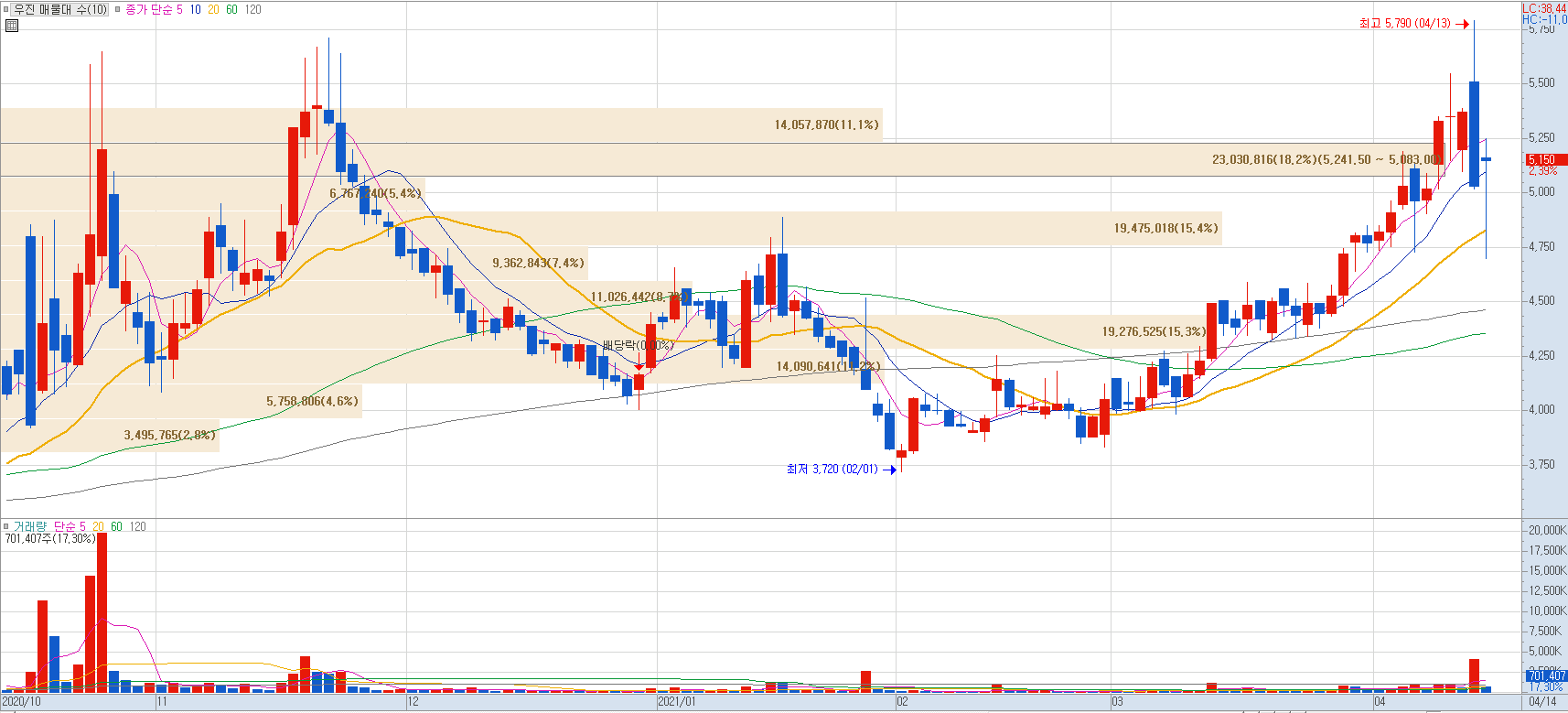Screen dimensions: 1568x713
Task: Click the 19,475,018(15.4%) volume profile label
Action: click(1166, 228)
